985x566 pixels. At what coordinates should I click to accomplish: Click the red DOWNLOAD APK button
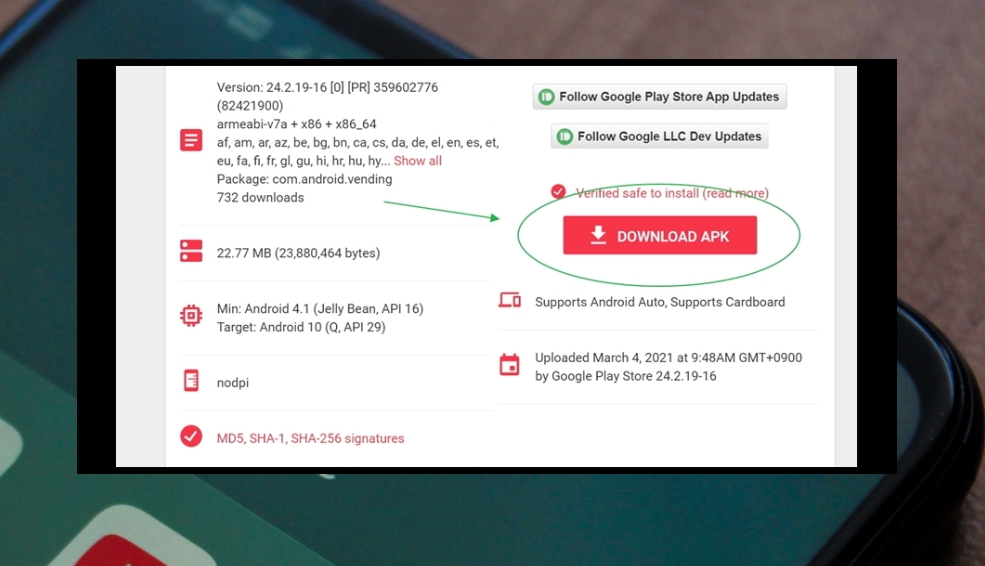click(660, 236)
